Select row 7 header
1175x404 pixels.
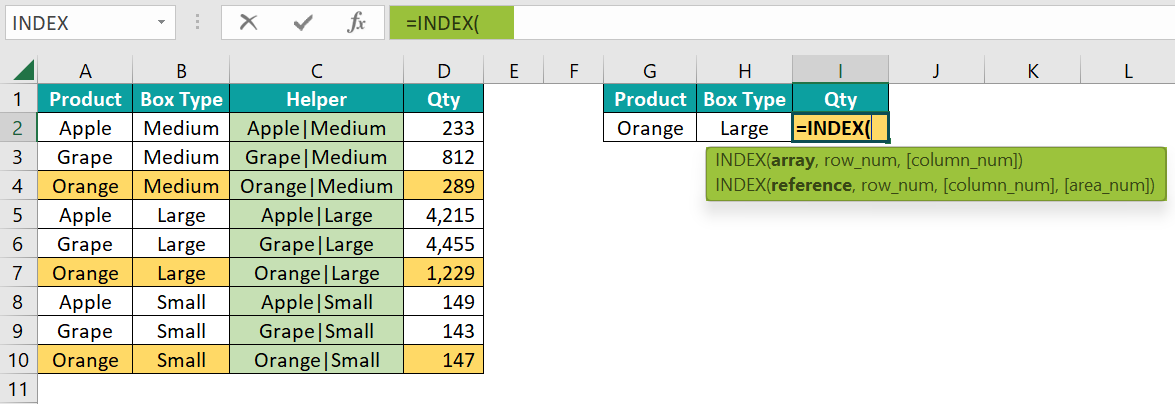point(19,273)
